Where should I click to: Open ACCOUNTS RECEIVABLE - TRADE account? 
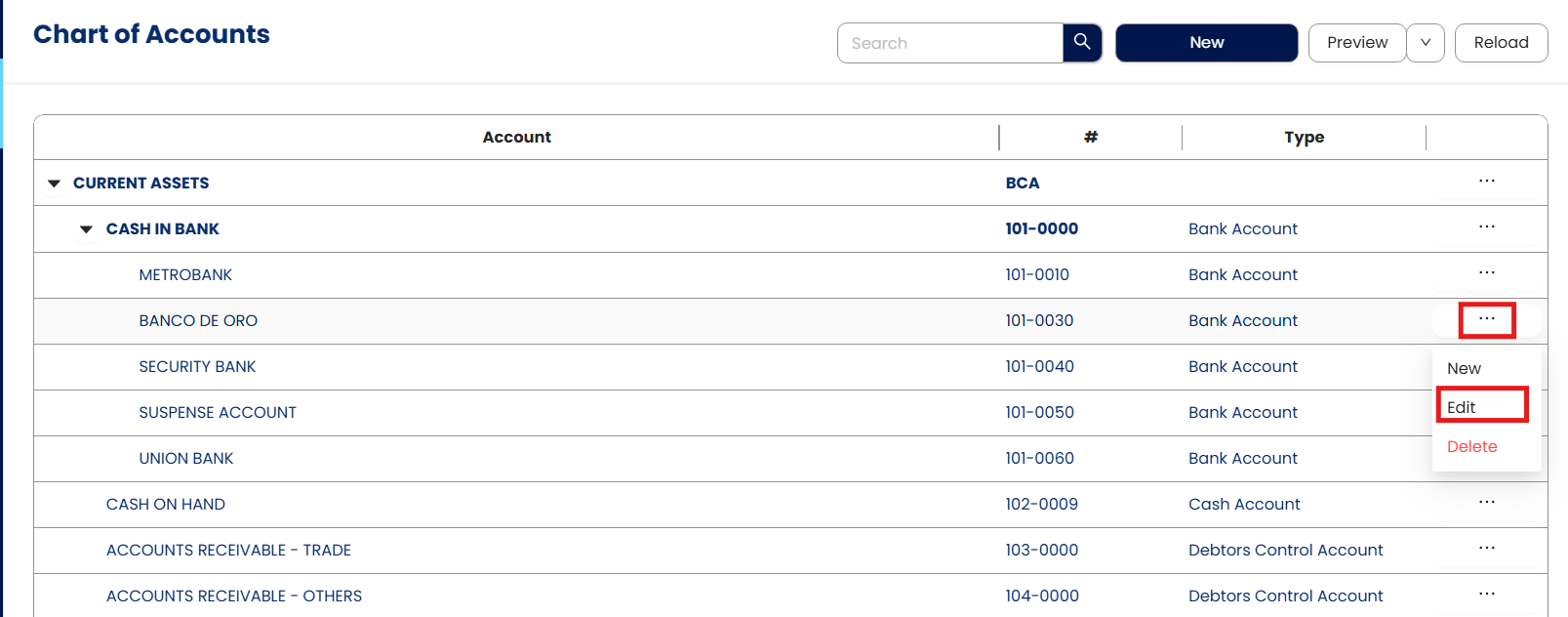(x=228, y=551)
